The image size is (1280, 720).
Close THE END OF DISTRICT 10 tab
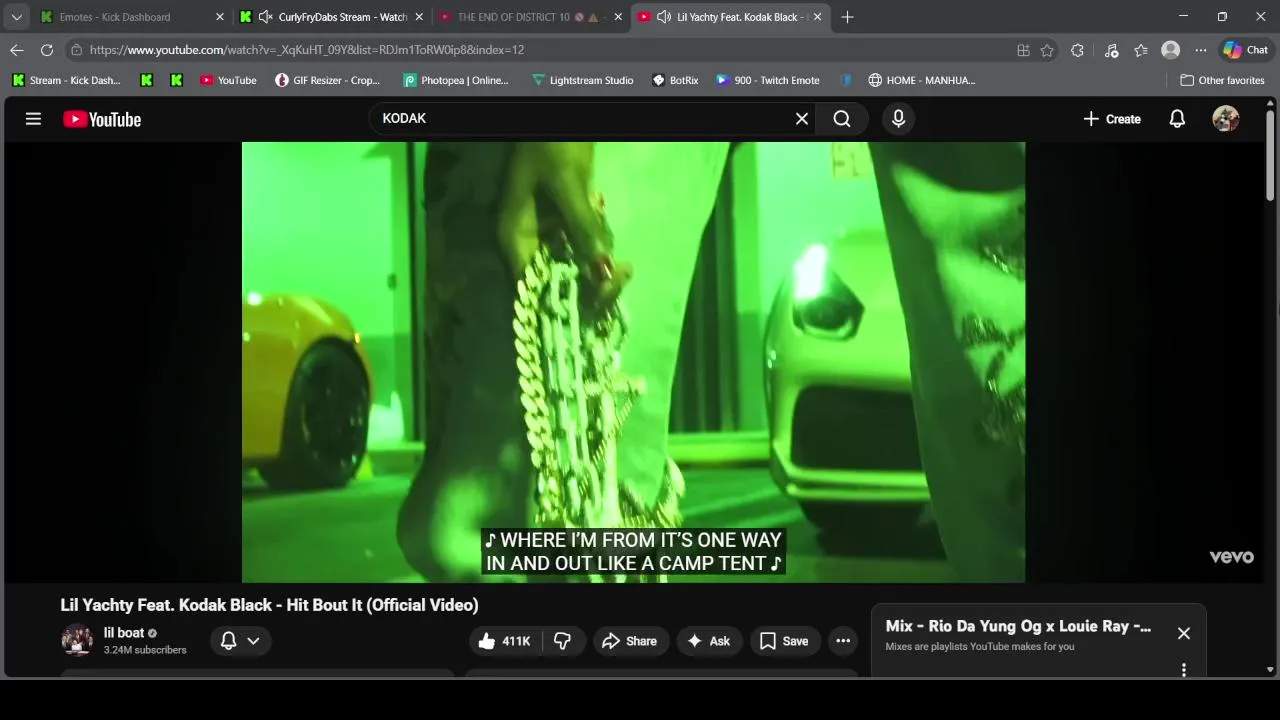[618, 17]
